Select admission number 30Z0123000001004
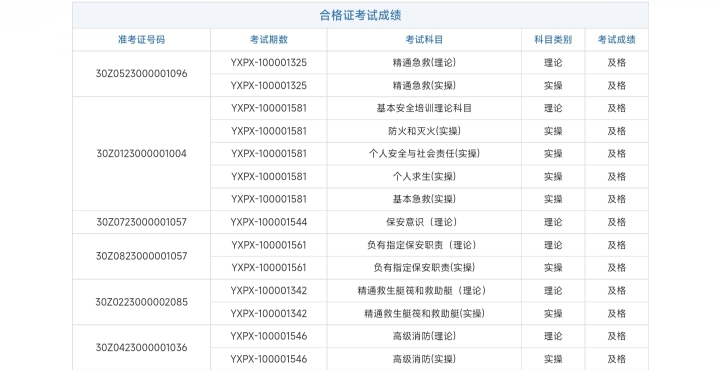720x370 pixels. (x=141, y=154)
